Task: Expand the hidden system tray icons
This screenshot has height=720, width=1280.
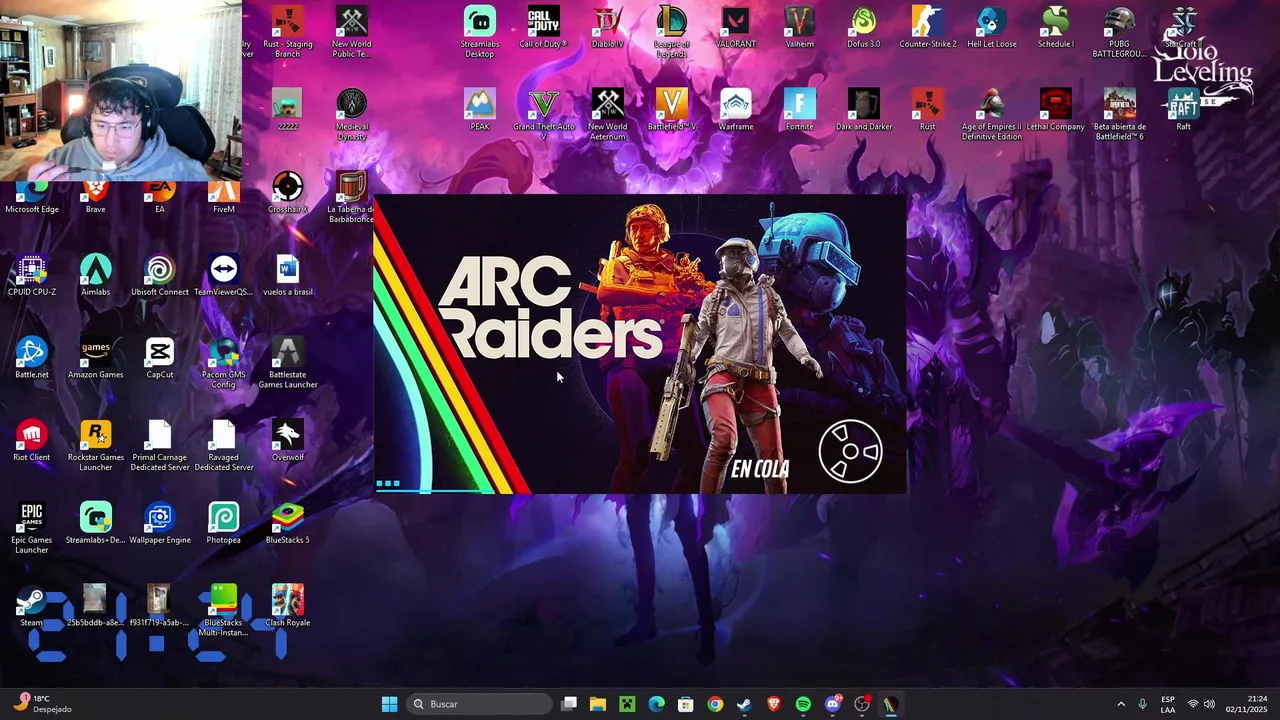Action: coord(1120,704)
